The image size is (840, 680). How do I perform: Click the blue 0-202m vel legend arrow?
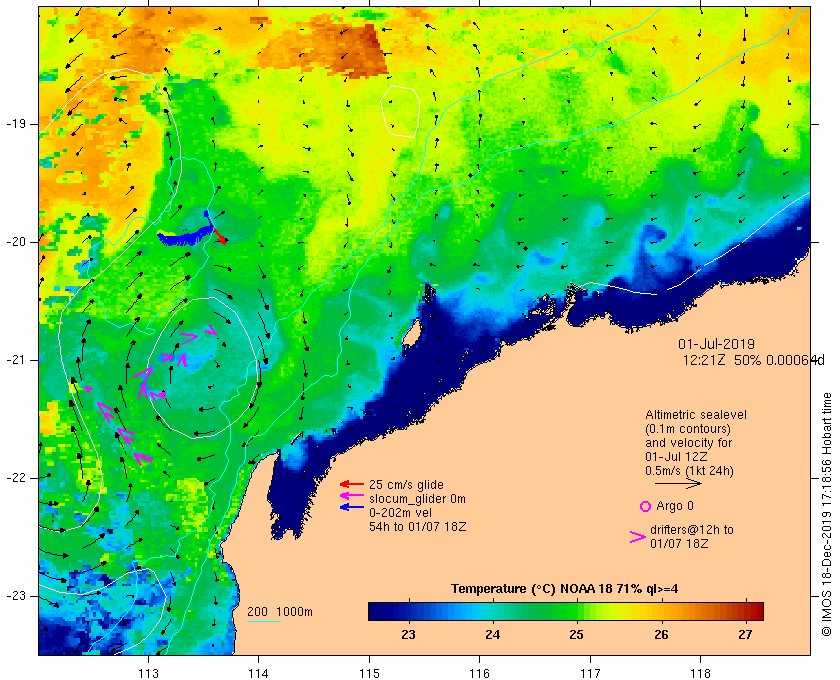[x=351, y=507]
